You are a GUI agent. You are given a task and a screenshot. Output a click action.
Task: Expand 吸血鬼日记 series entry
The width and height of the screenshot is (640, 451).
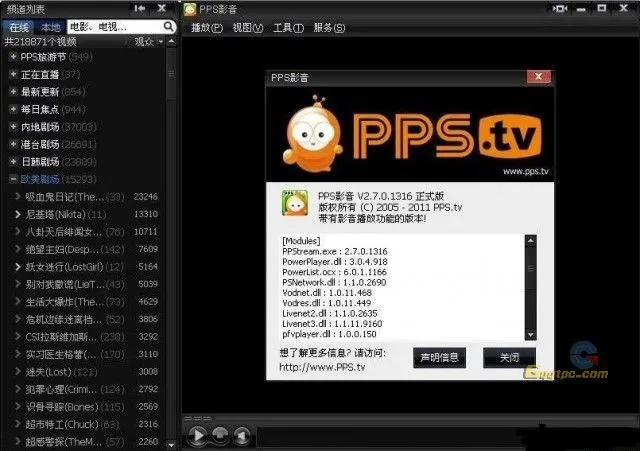(x=18, y=197)
